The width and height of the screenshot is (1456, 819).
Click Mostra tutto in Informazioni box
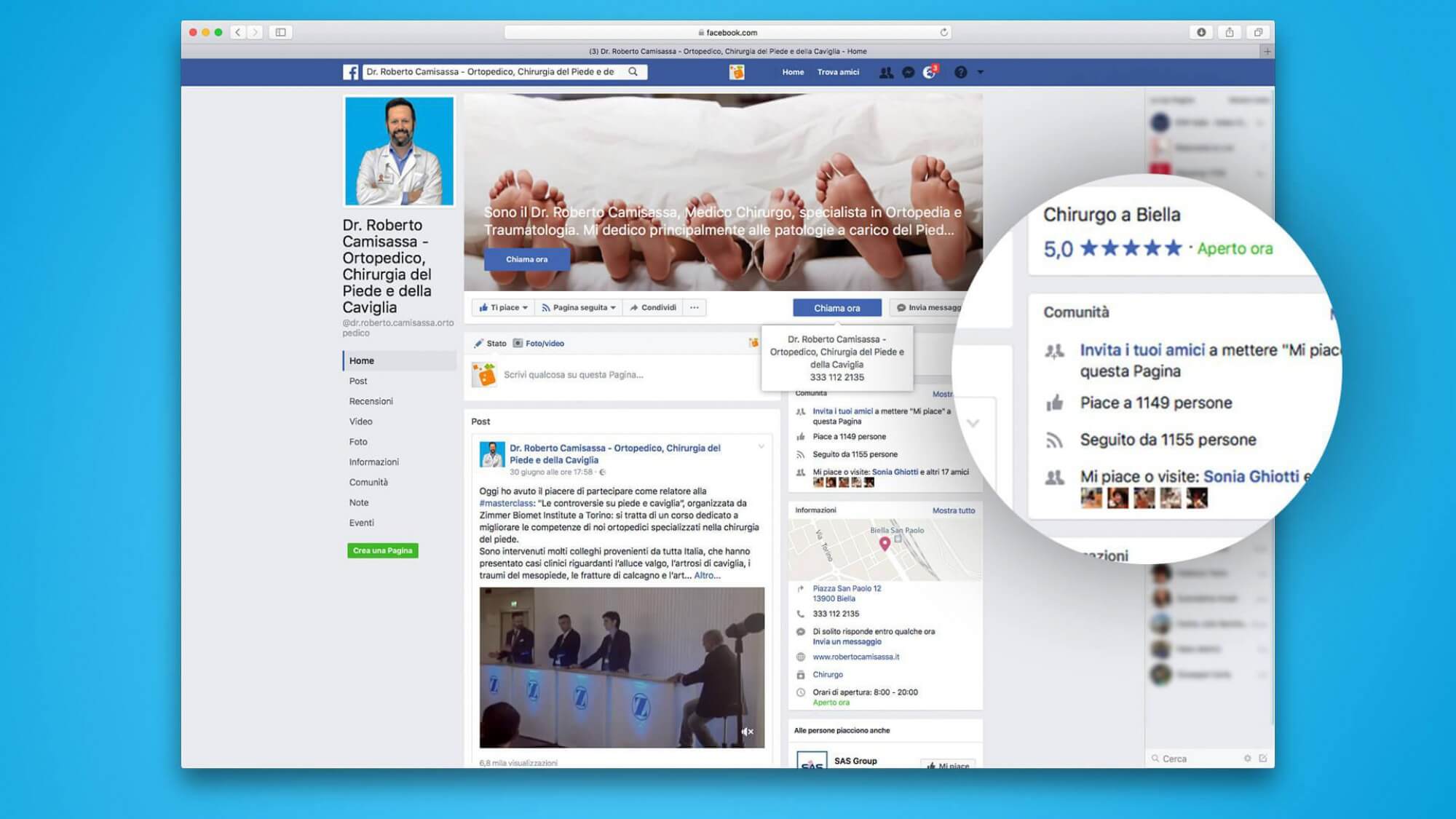(x=954, y=510)
